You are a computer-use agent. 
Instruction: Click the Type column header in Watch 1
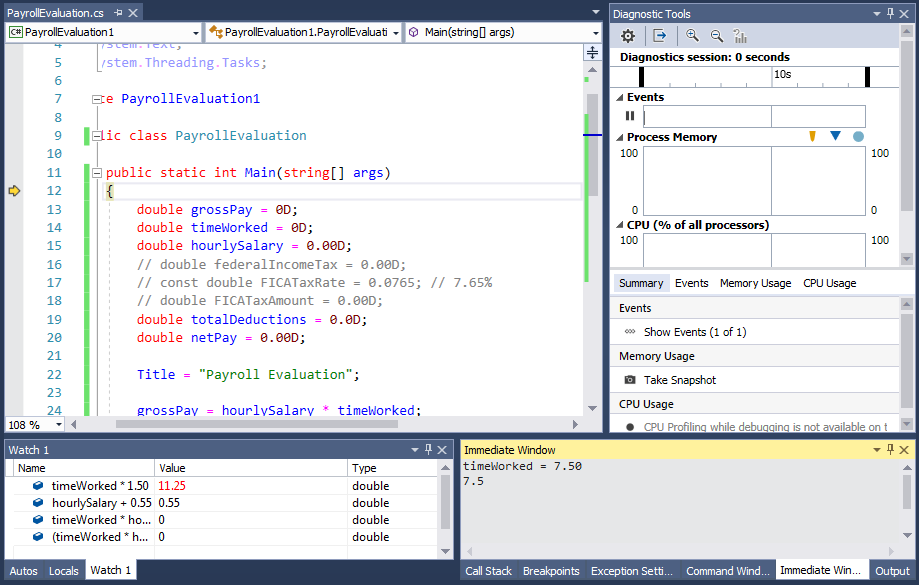point(392,468)
